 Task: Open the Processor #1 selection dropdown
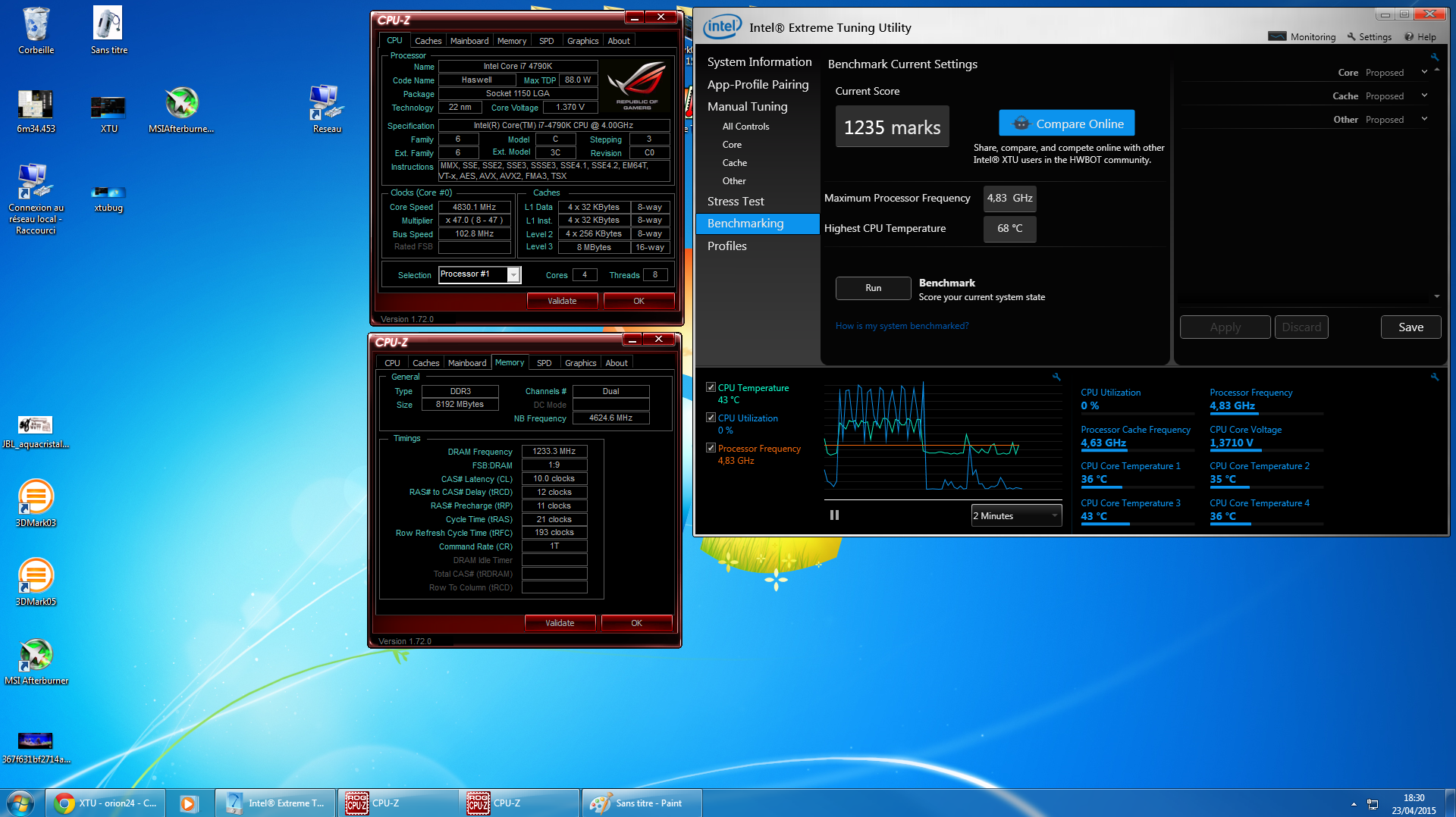(479, 274)
